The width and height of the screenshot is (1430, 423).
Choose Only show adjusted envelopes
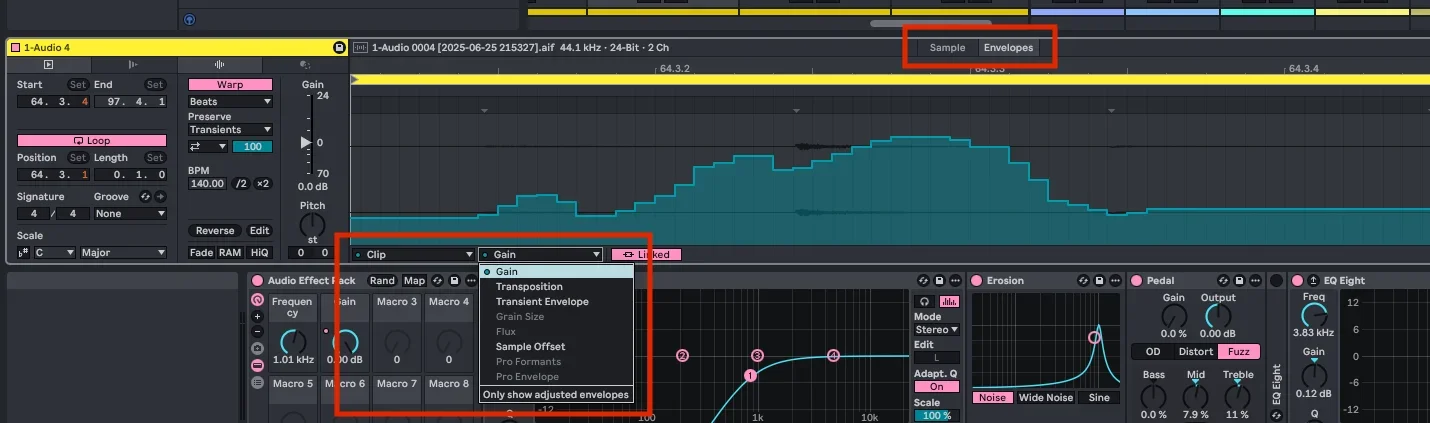(556, 395)
